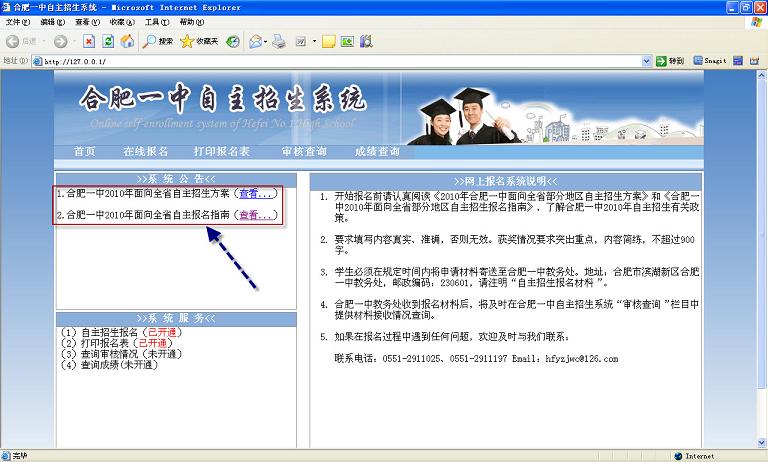Screen dimensions: 768x462
Task: Expand the address bar dropdown arrow
Action: pos(646,61)
